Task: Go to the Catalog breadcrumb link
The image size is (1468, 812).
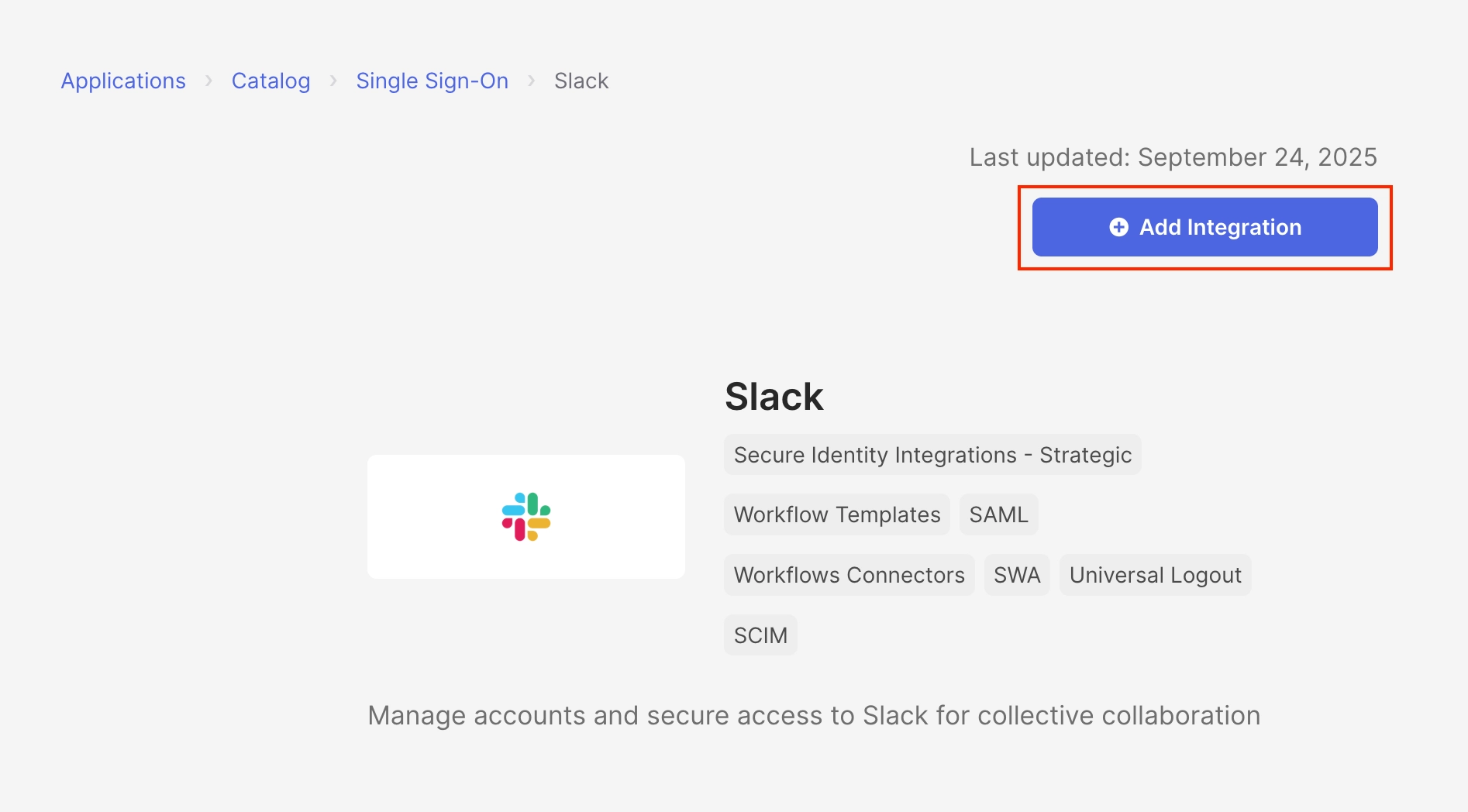Action: (x=271, y=81)
